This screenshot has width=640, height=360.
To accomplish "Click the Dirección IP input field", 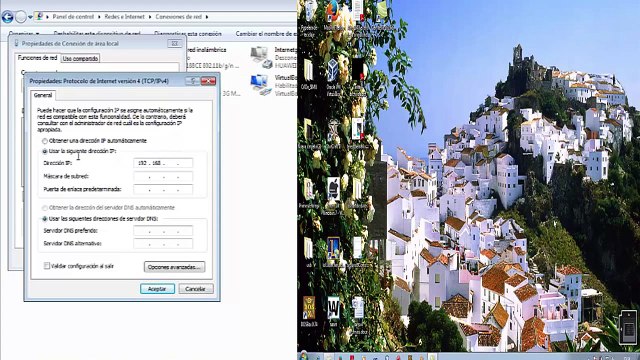I will (x=163, y=163).
